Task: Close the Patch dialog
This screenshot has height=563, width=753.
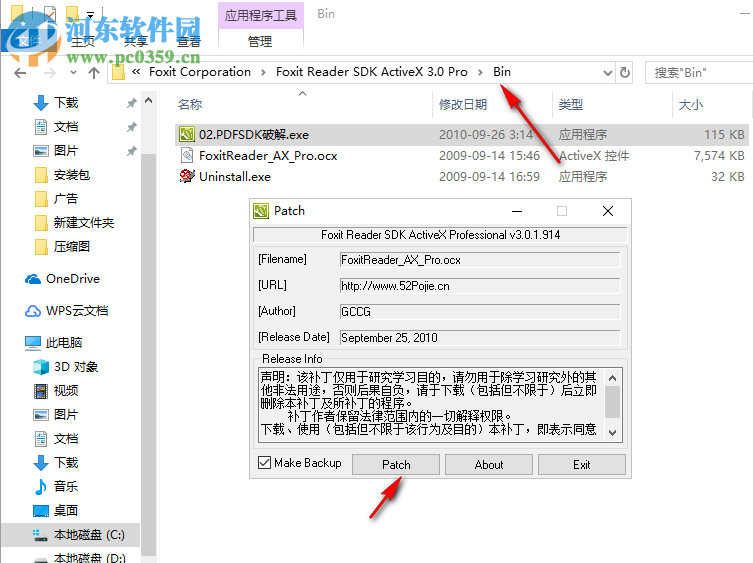Action: pyautogui.click(x=607, y=211)
